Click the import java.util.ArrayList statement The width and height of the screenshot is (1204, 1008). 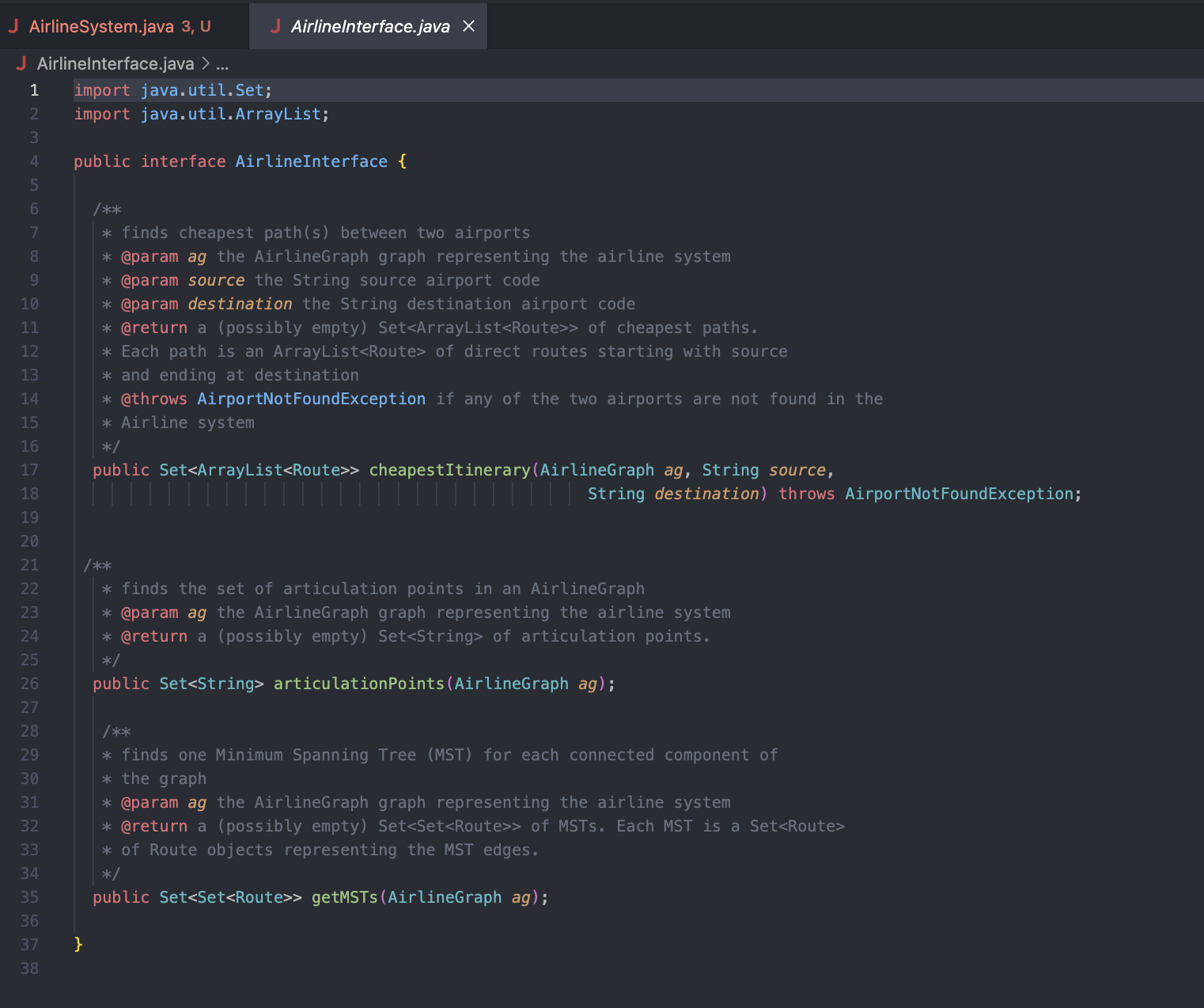point(202,114)
